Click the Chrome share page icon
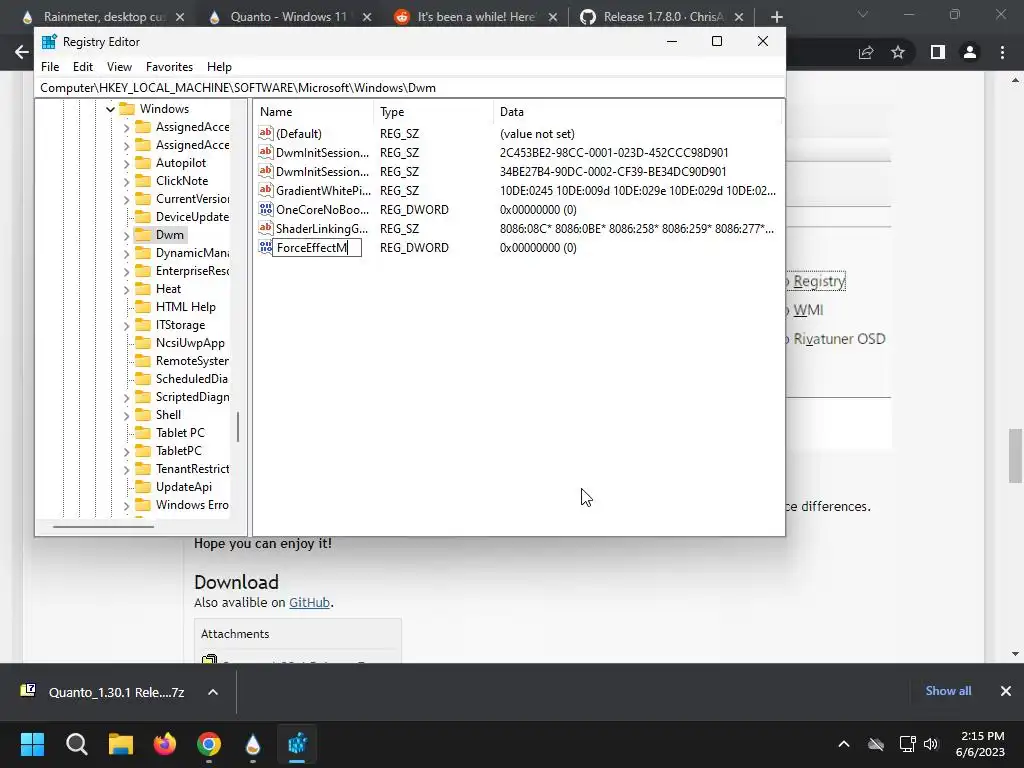Screen dimensions: 1024x768 (x=866, y=52)
